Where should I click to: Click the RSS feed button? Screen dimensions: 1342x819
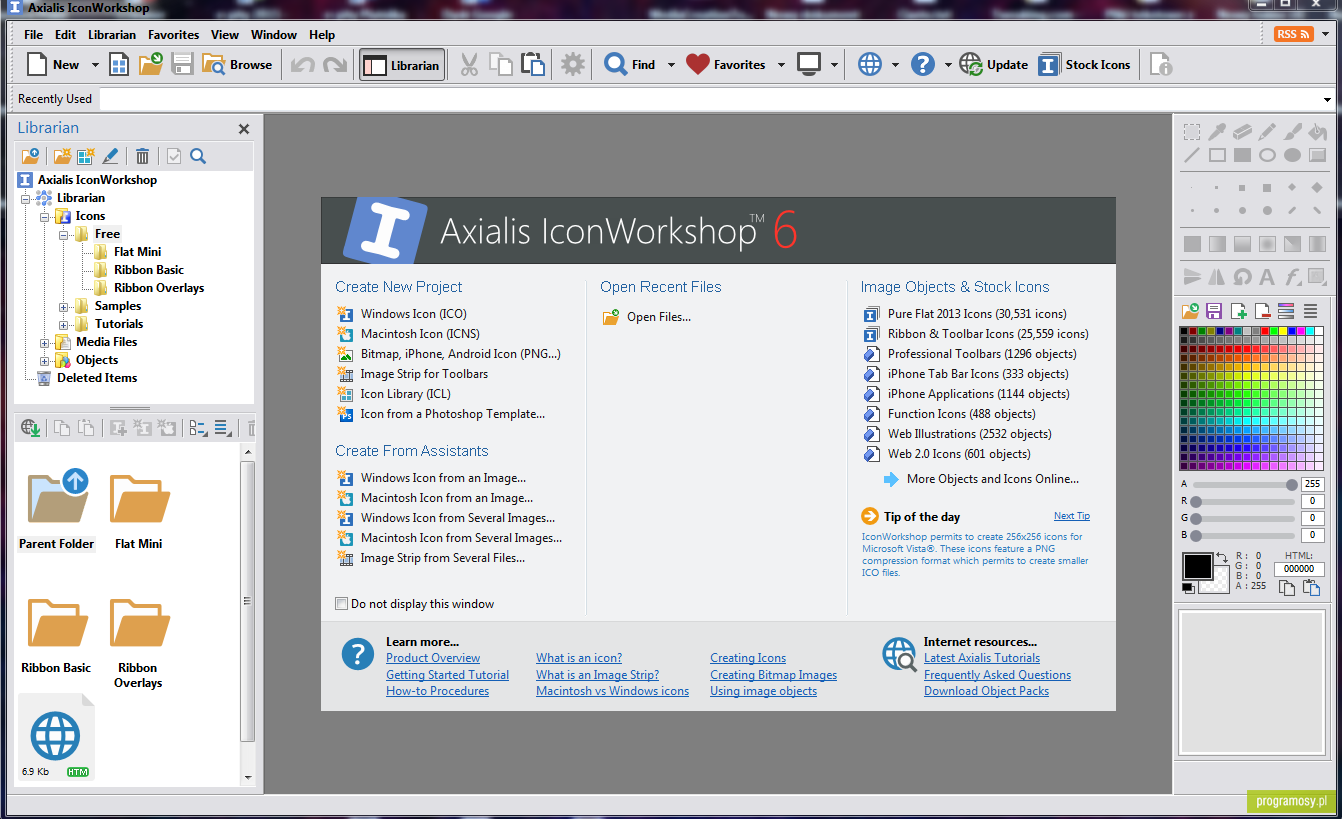pos(1293,34)
